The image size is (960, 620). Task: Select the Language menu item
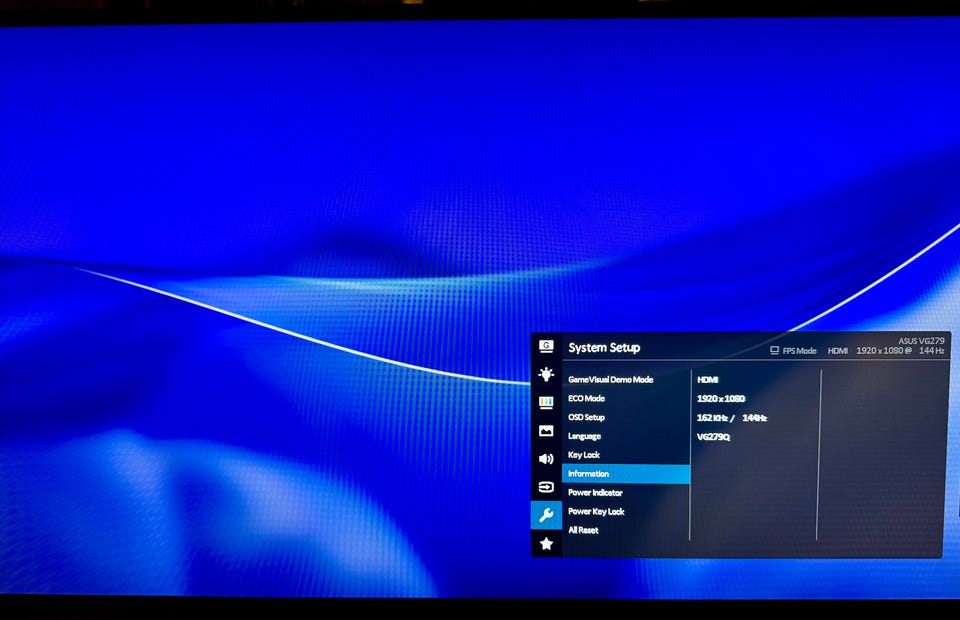click(585, 436)
